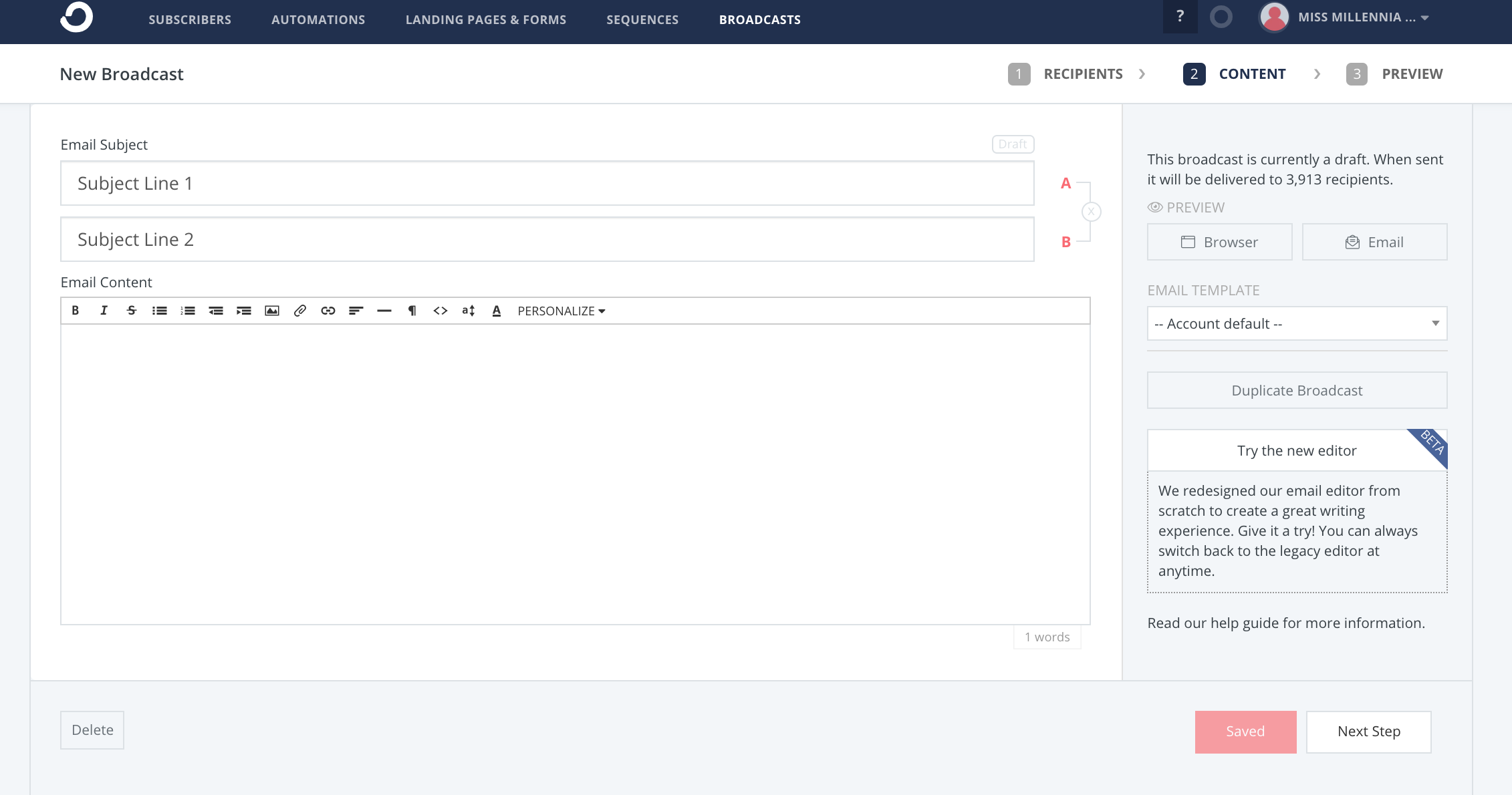Insert a horizontal divider line
Image resolution: width=1512 pixels, height=795 pixels.
coord(384,310)
